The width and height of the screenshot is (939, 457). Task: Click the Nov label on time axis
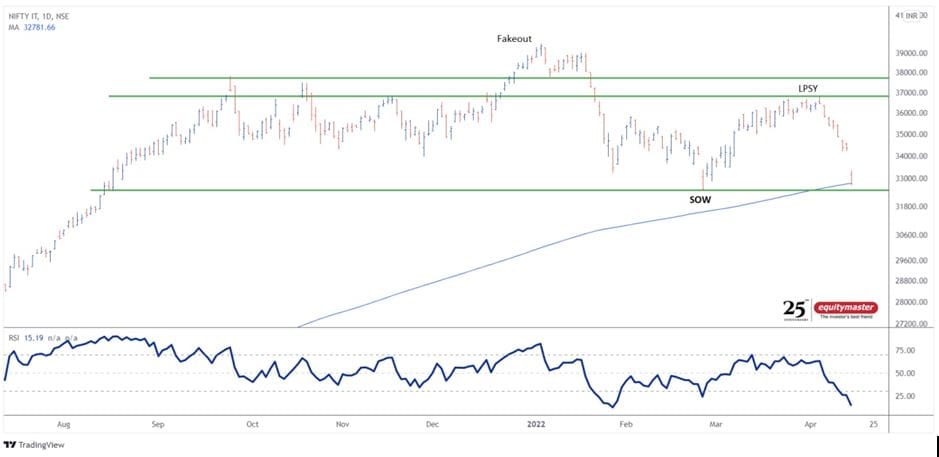click(342, 424)
